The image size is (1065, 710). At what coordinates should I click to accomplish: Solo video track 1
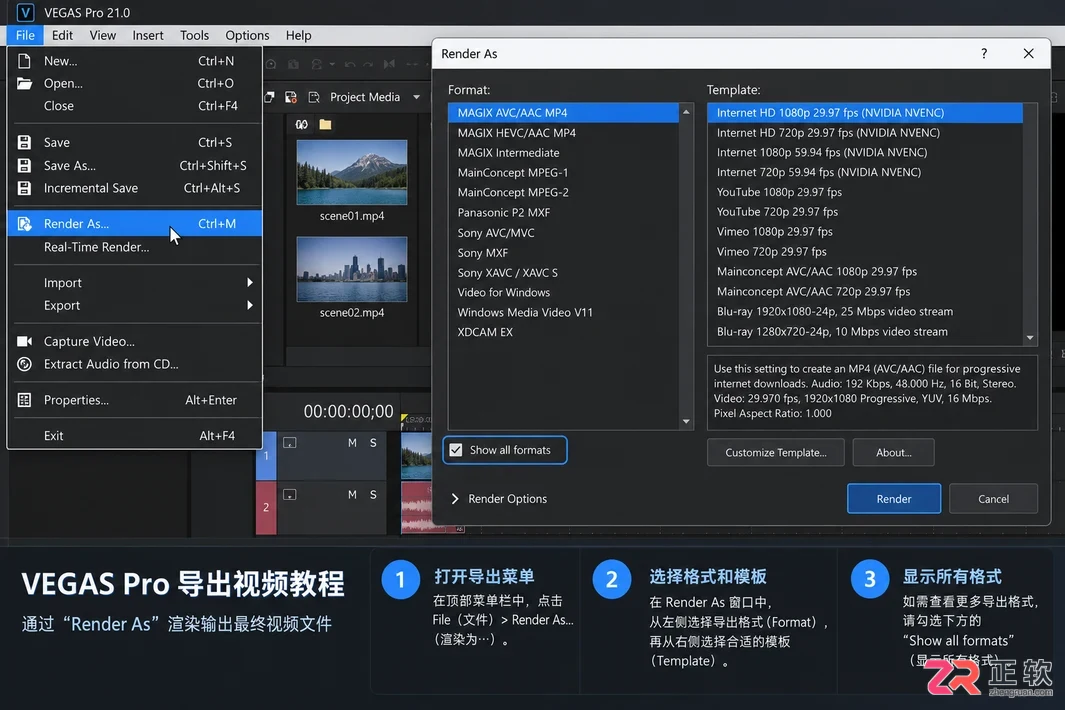(373, 443)
